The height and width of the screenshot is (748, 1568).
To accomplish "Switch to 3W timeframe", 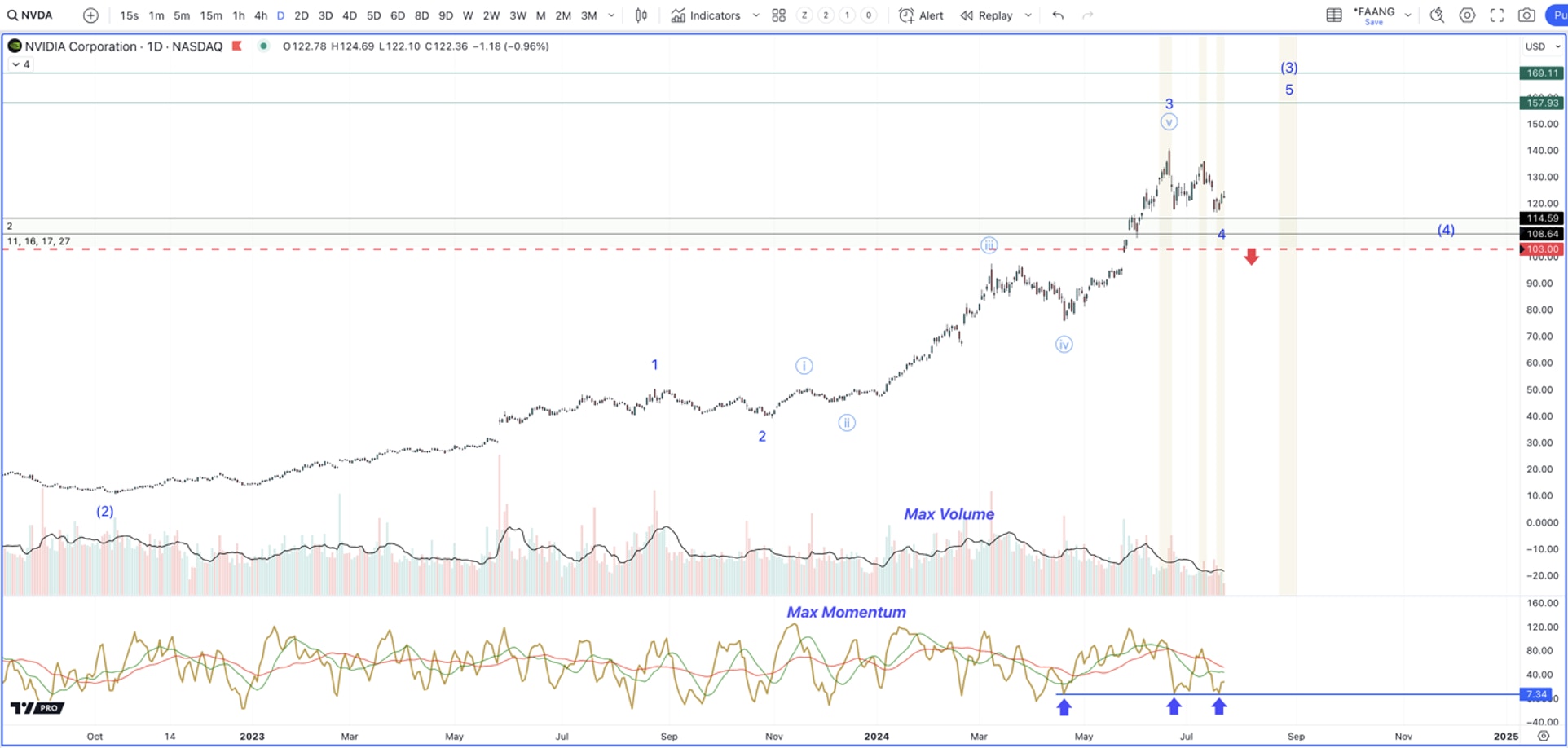I will (x=518, y=15).
